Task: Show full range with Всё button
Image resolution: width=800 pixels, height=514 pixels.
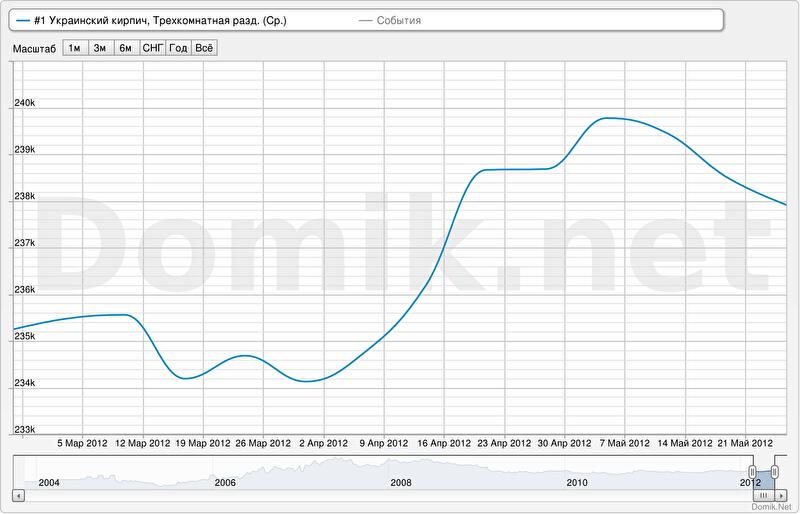Action: 204,47
